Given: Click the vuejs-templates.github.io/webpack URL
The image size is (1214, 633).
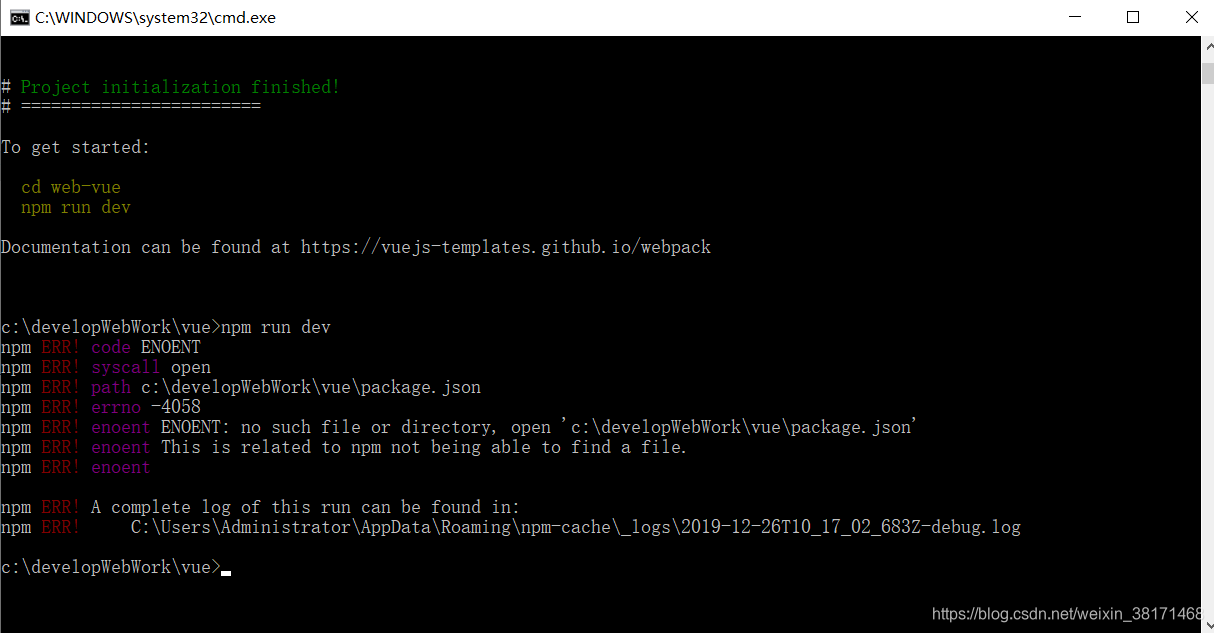Looking at the screenshot, I should pyautogui.click(x=506, y=247).
